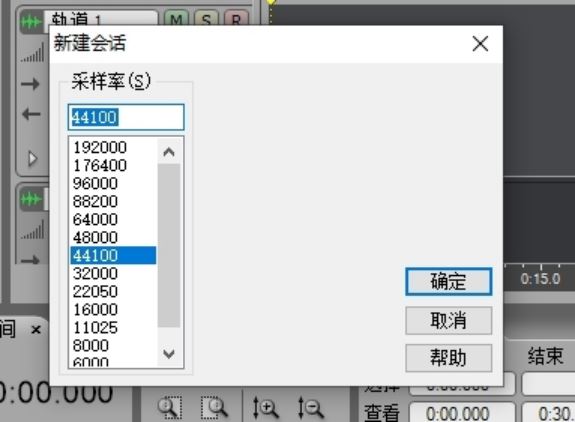Mute track 1 with the M button
575x422 pixels.
click(177, 19)
